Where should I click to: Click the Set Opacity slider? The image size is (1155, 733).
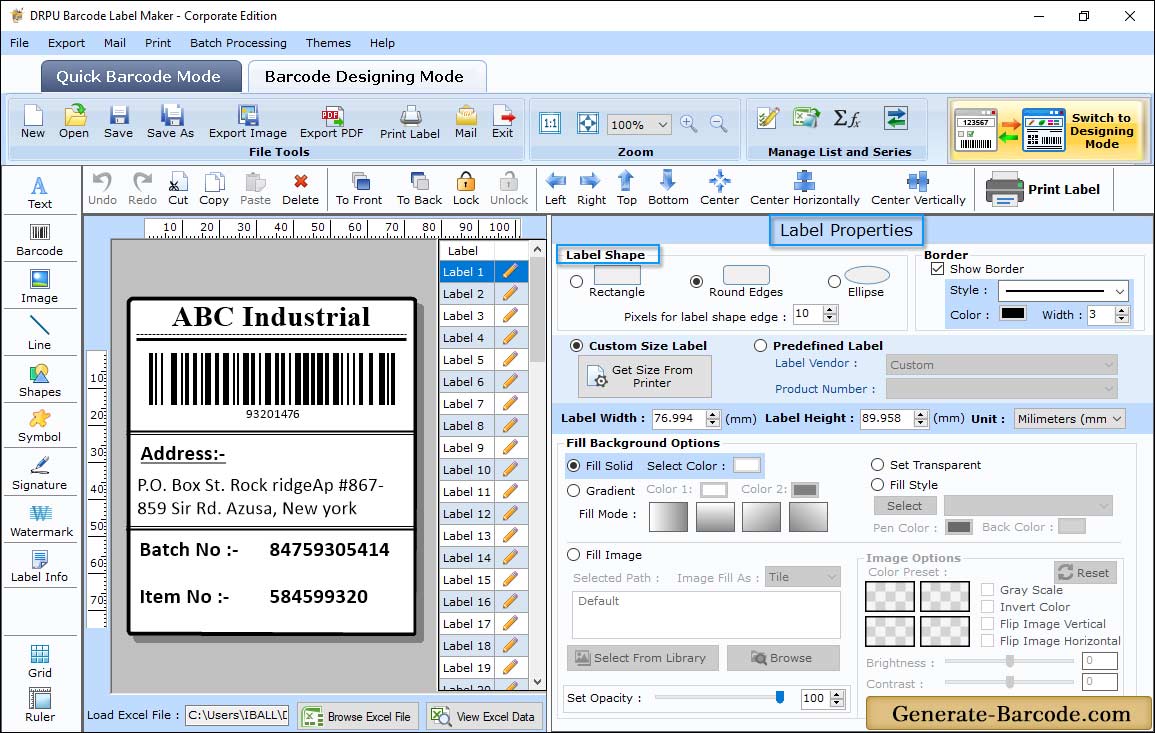[717, 697]
